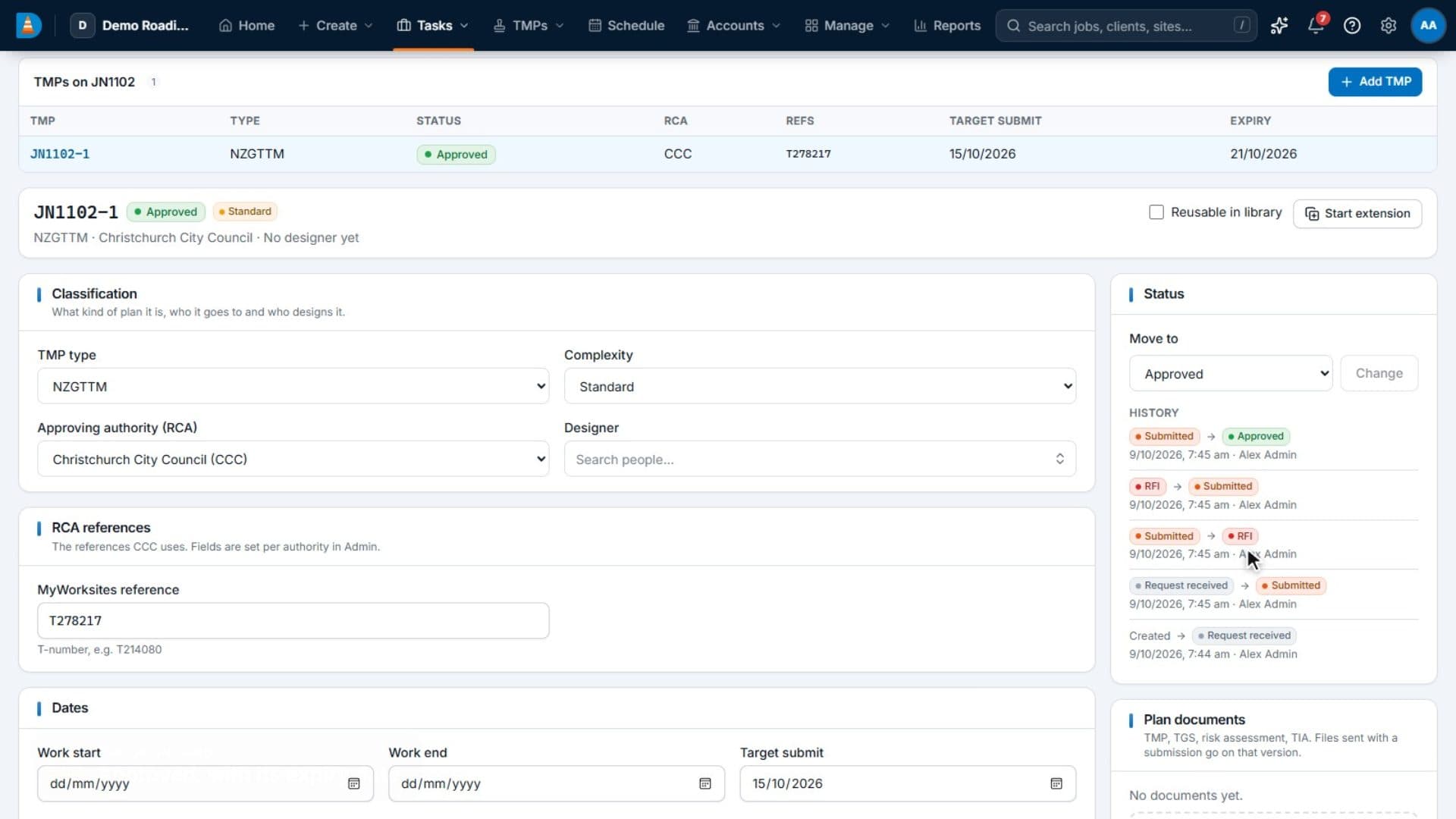Open the Home menu item
The height and width of the screenshot is (819, 1456).
pos(246,26)
